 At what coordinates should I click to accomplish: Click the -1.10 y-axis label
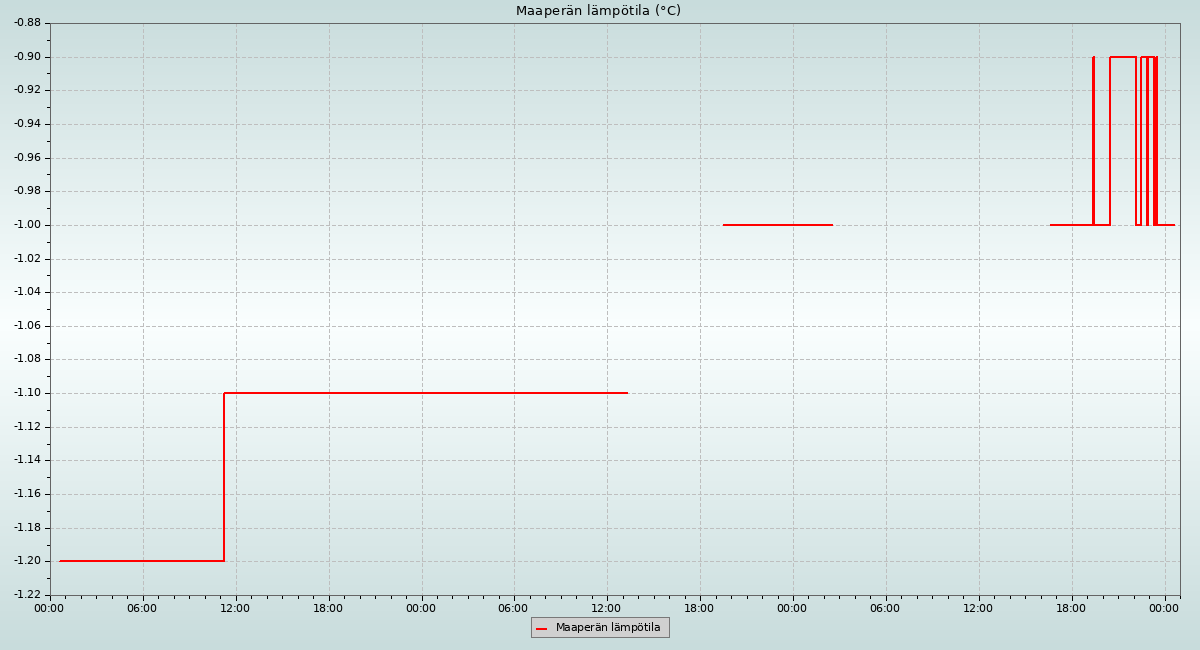click(x=27, y=393)
